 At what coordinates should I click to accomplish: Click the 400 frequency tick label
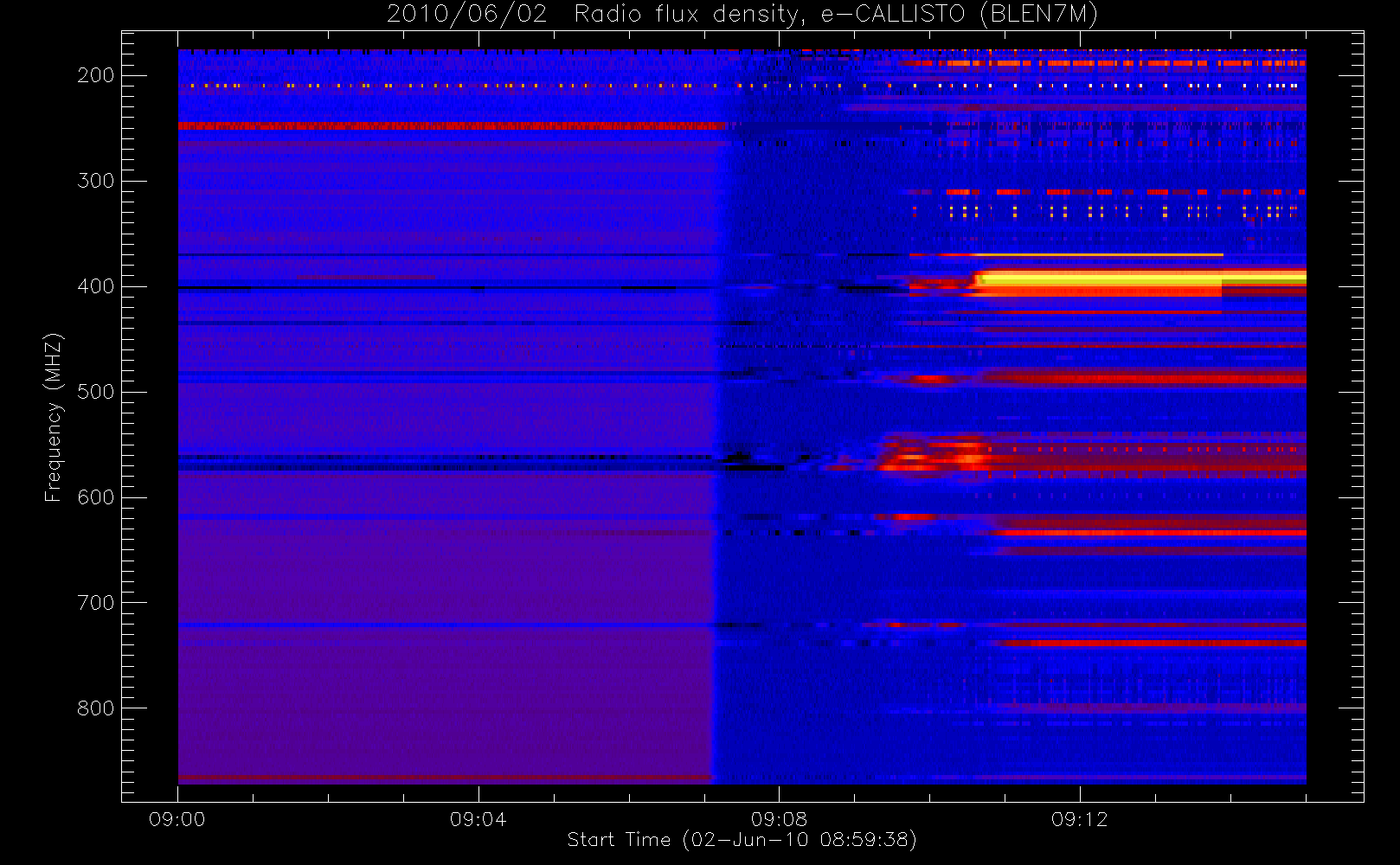[96, 286]
